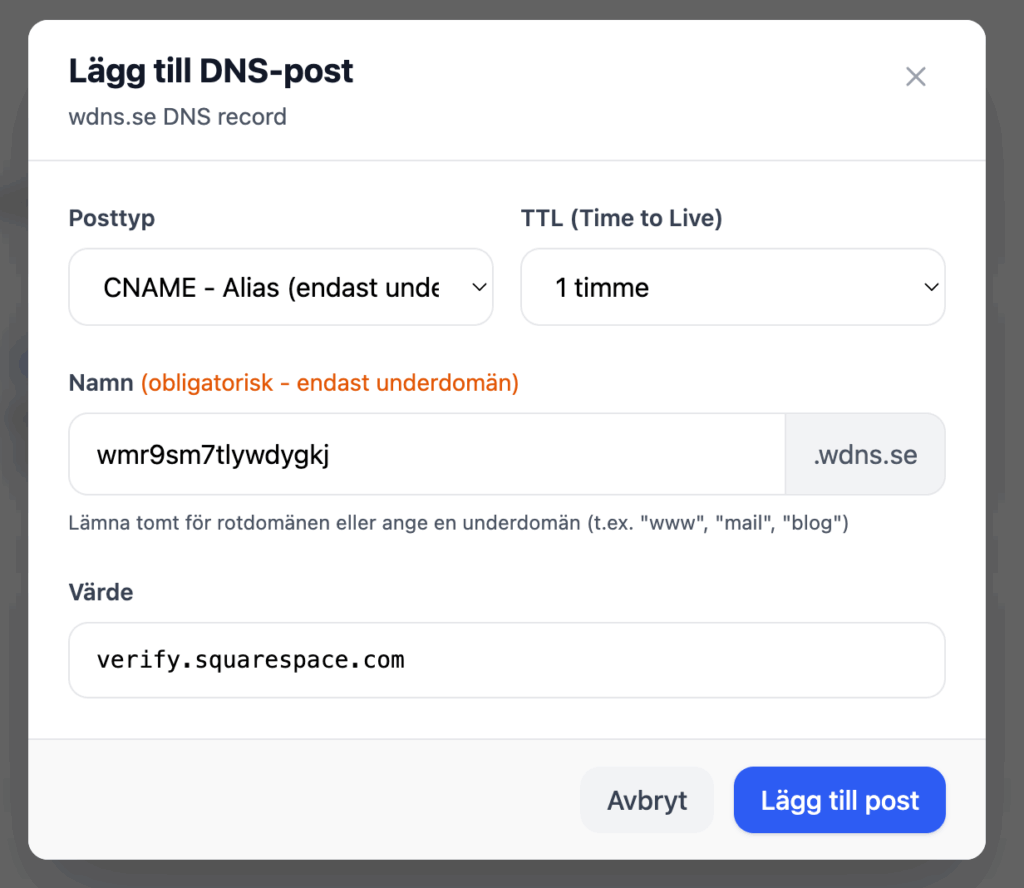Click the .wdns.se domain suffix box

[x=865, y=455]
